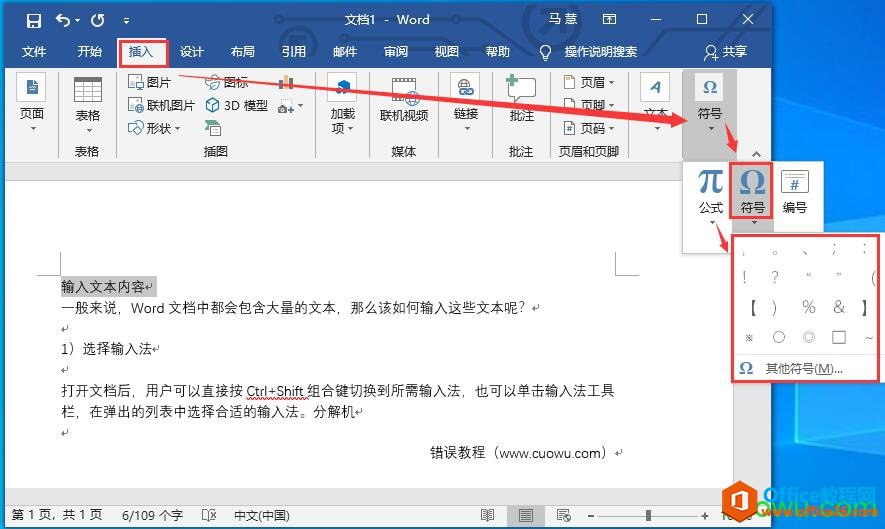The height and width of the screenshot is (529, 885).
Task: Click the language 中文(中国) in status bar
Action: click(x=262, y=515)
